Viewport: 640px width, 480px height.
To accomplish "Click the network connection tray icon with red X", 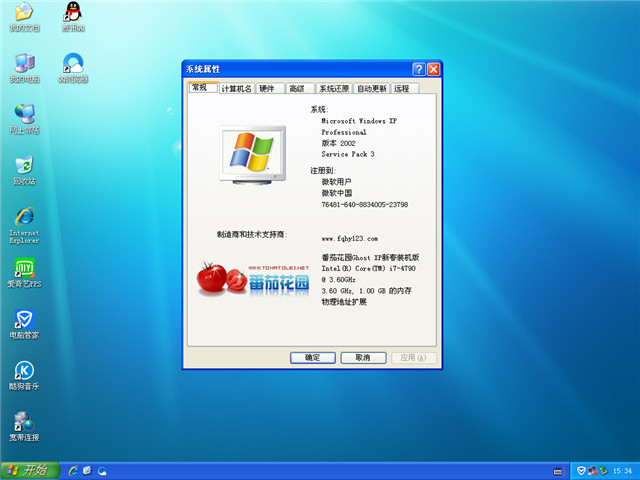I will [592, 471].
